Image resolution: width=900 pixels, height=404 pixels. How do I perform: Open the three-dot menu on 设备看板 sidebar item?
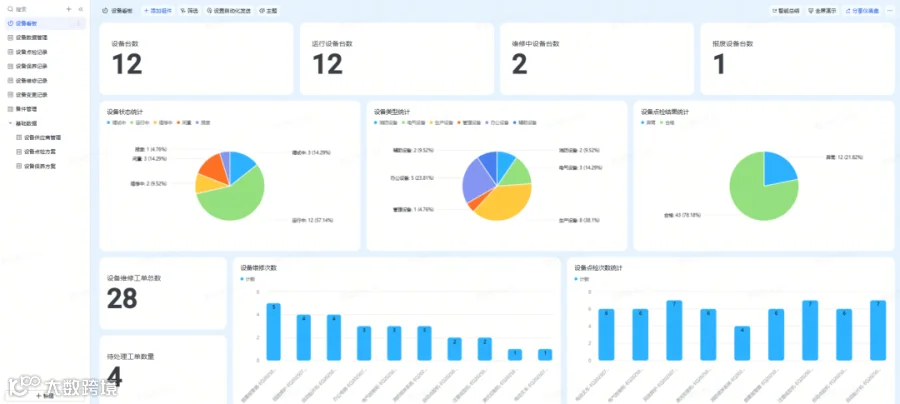[79, 24]
